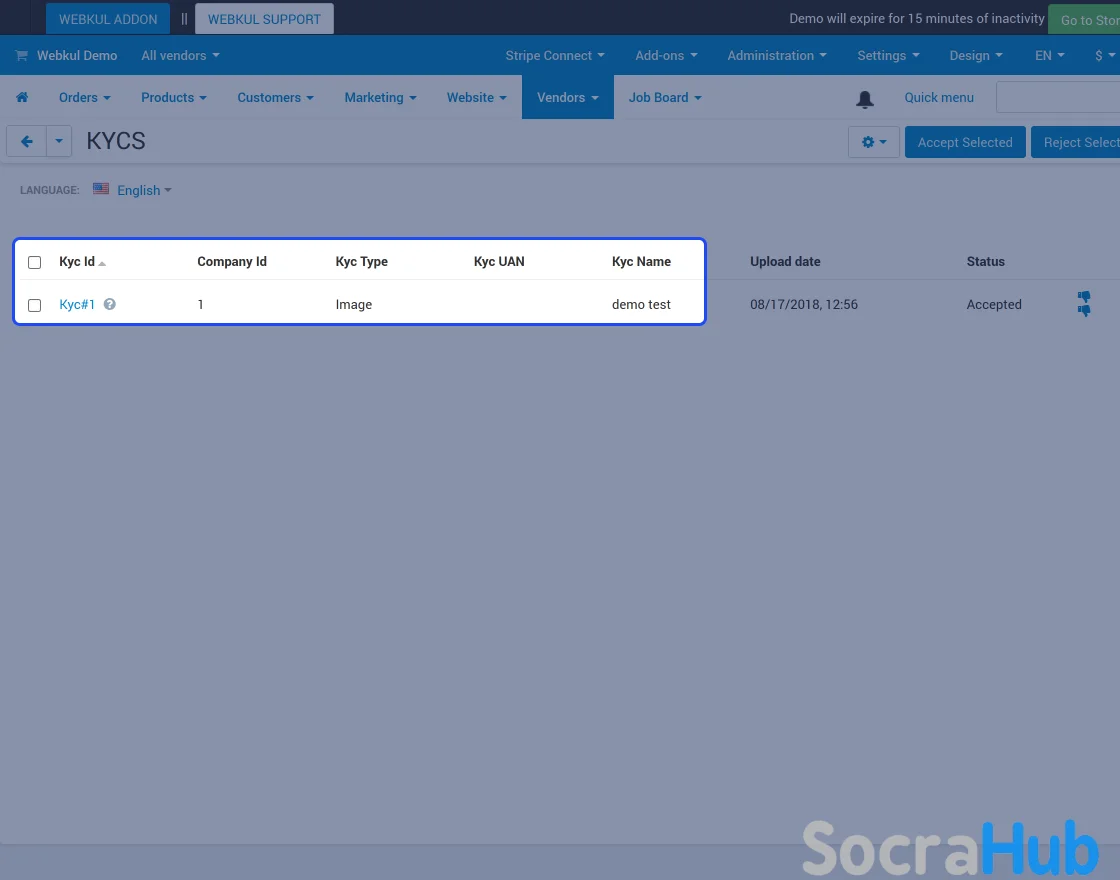Open the Kyc#1 link
The width and height of the screenshot is (1120, 880).
click(x=77, y=304)
